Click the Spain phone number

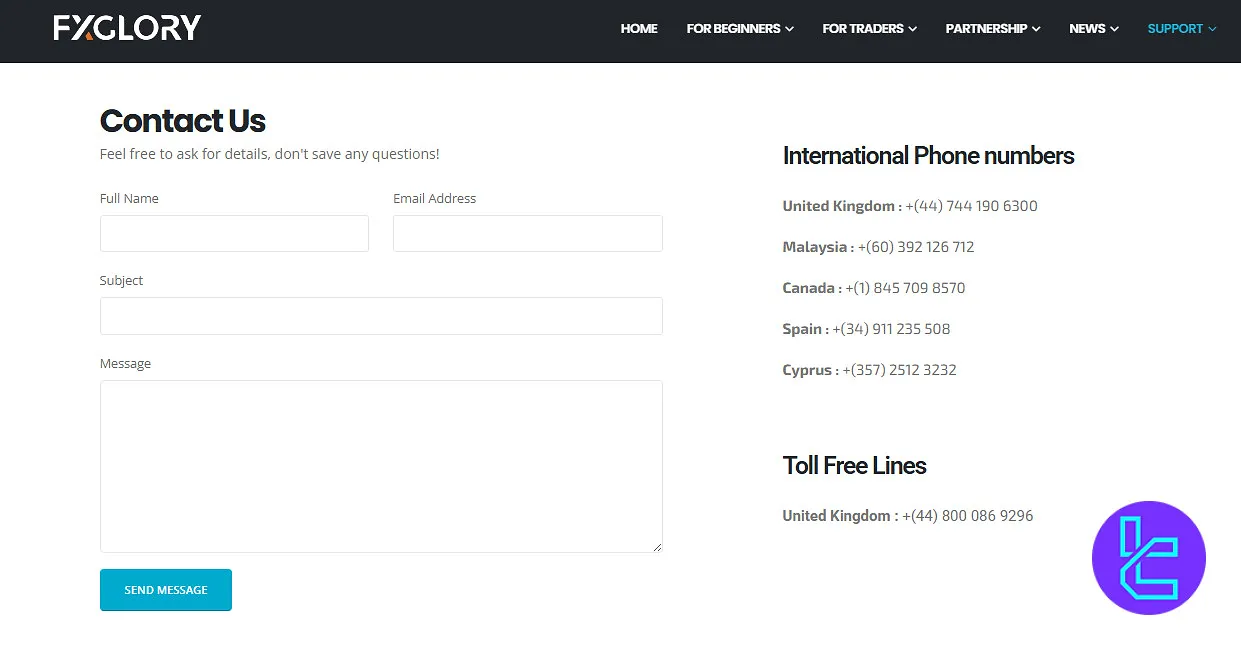click(x=891, y=329)
